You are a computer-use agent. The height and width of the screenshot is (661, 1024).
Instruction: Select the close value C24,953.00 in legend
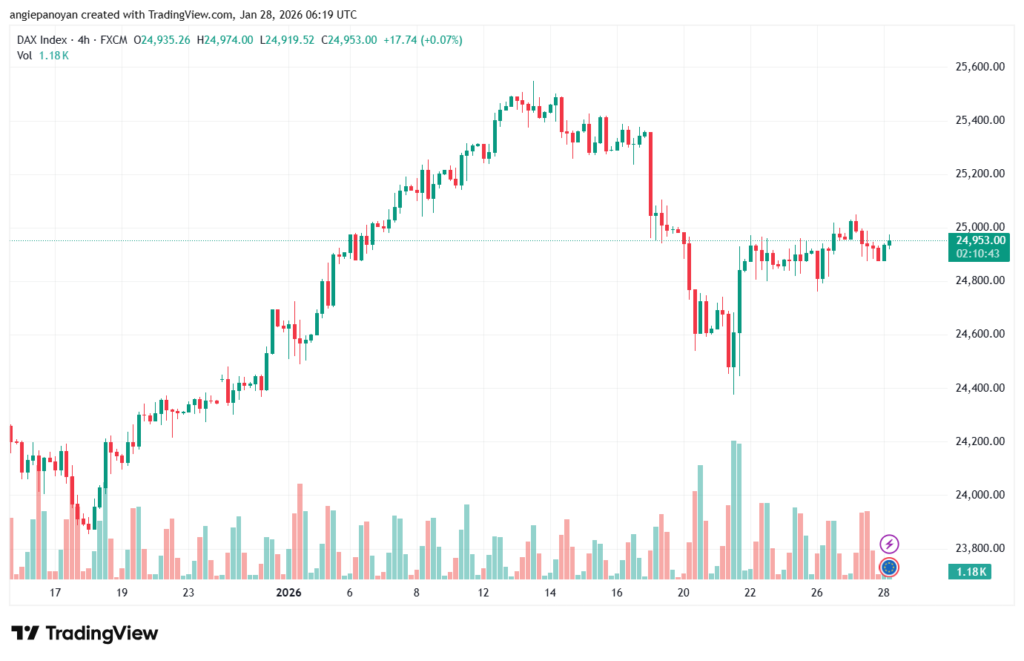tap(342, 39)
